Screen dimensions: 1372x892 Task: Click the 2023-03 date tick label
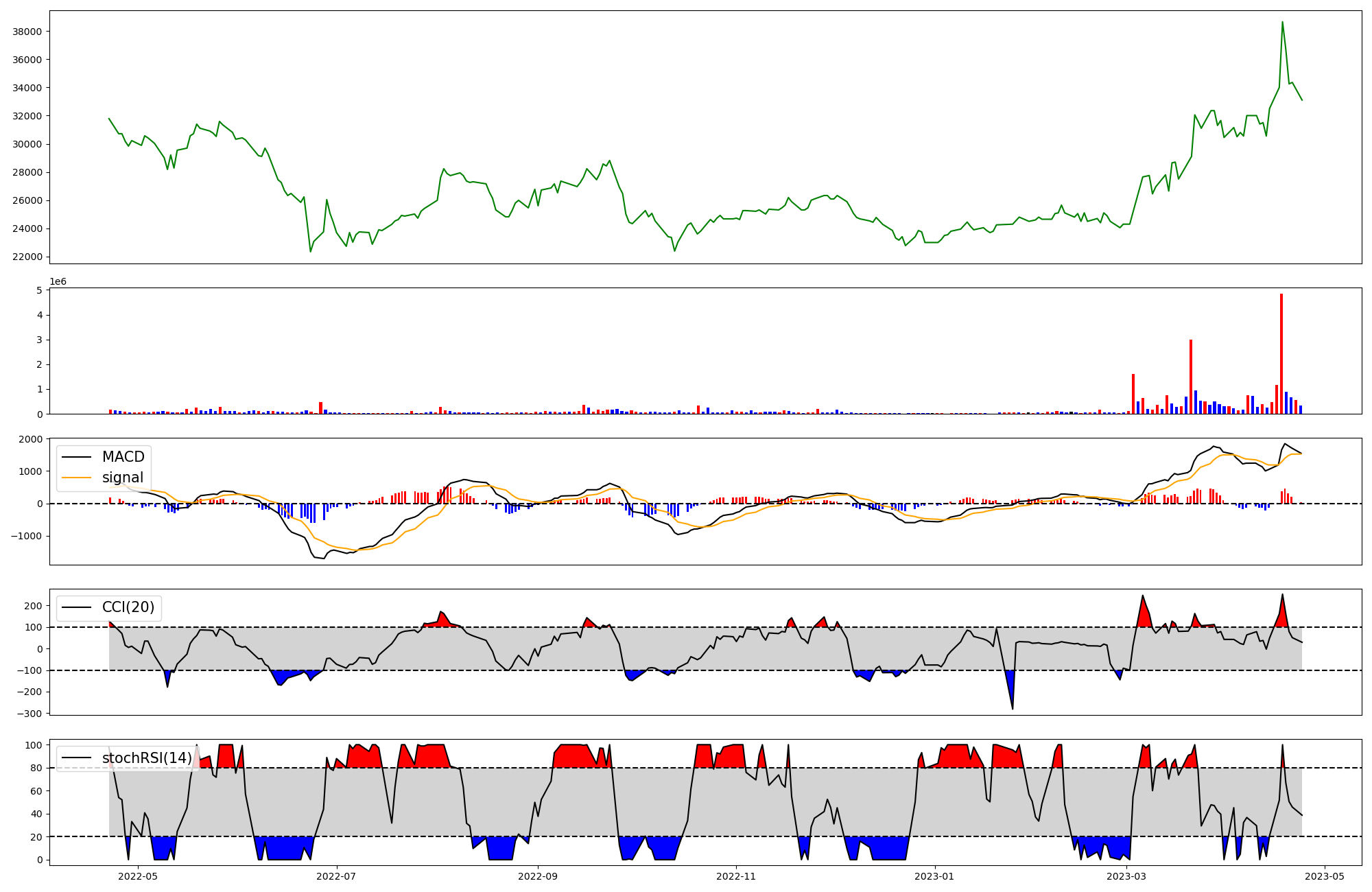tap(1127, 876)
